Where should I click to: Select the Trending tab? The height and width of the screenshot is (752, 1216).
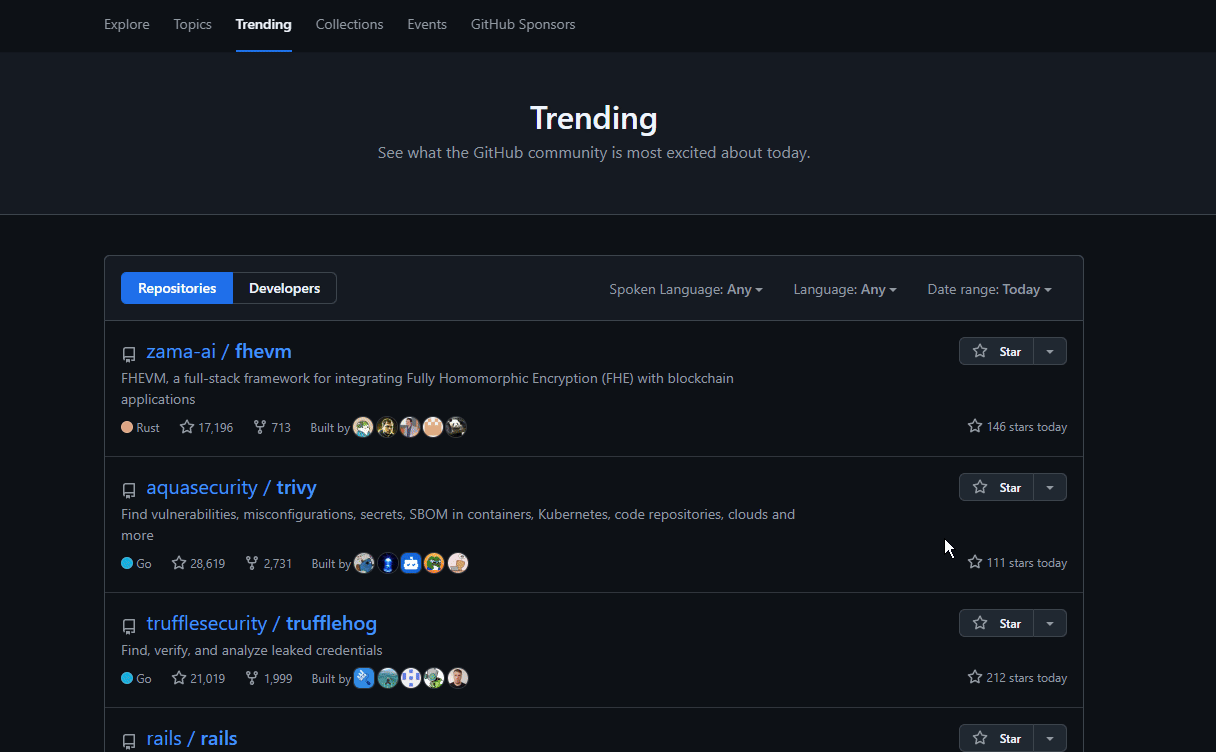[264, 24]
